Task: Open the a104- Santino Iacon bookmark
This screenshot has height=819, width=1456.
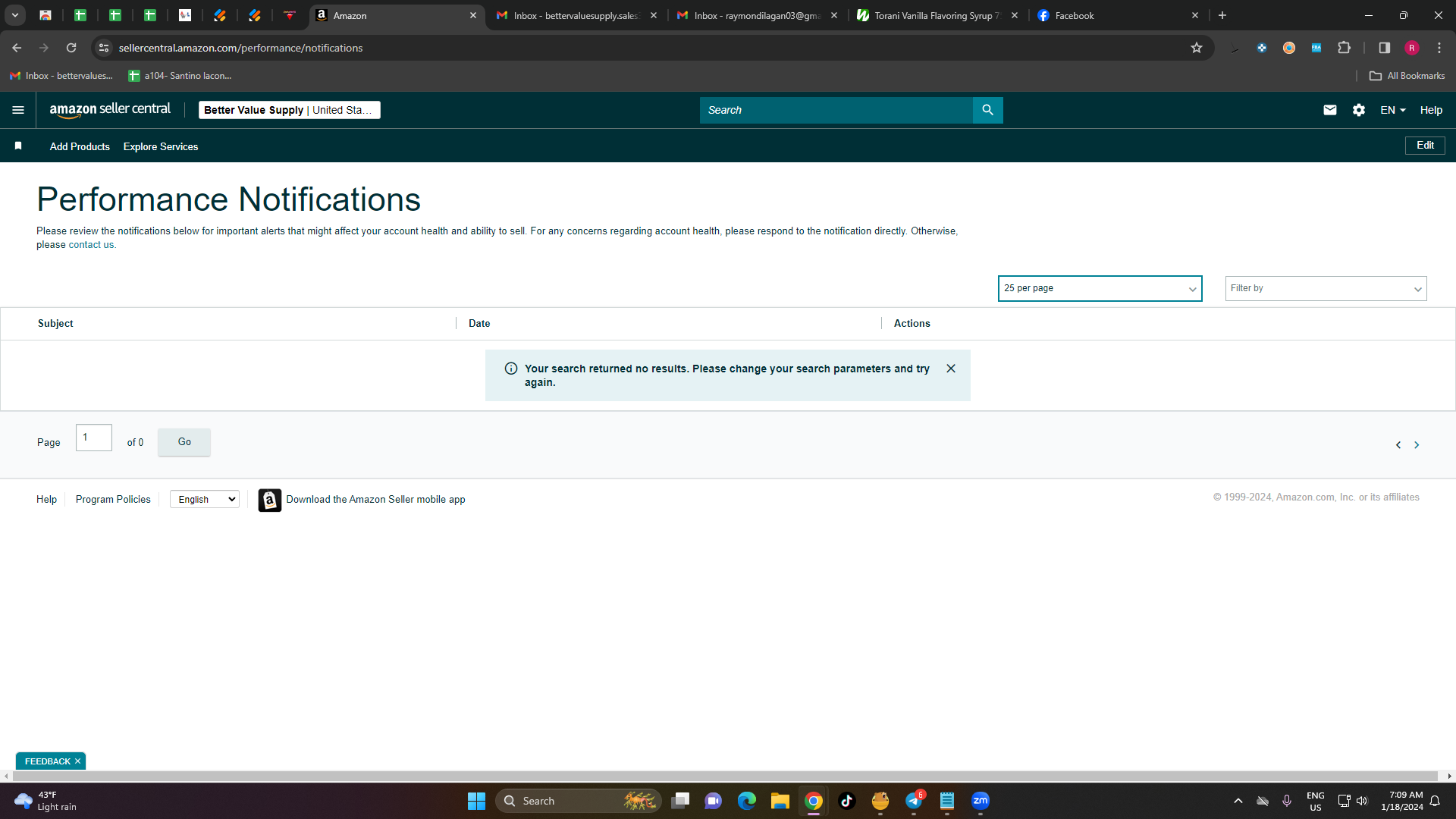Action: tap(180, 76)
